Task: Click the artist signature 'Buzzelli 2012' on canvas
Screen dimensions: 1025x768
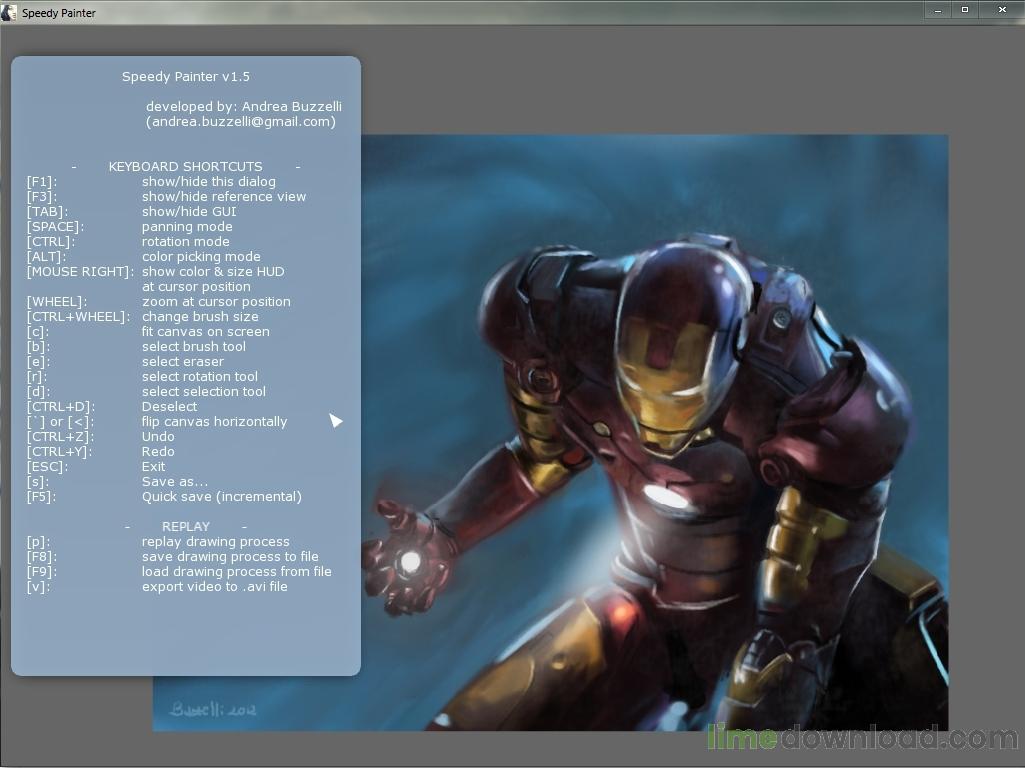Action: click(x=212, y=709)
